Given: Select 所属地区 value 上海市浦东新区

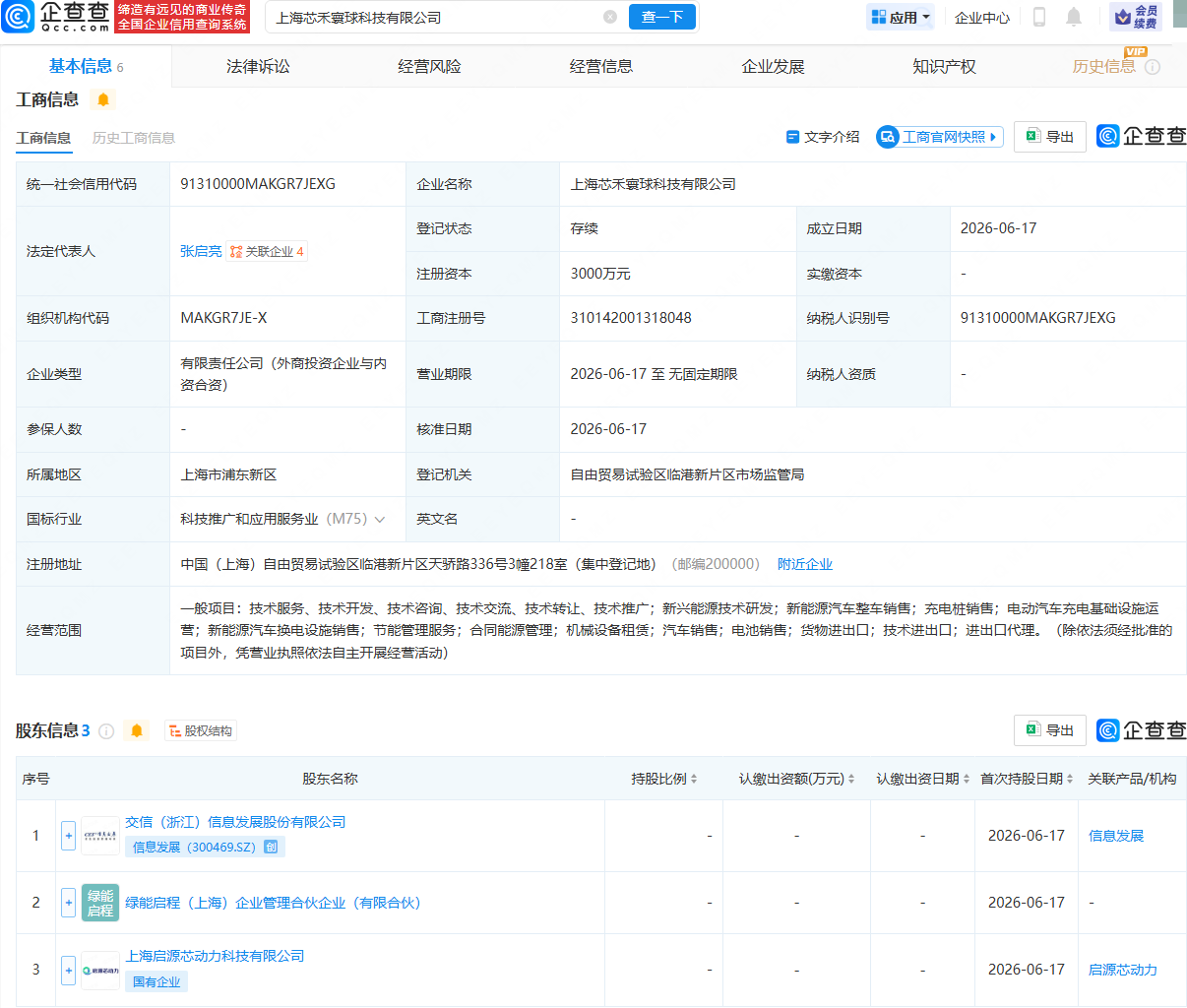Looking at the screenshot, I should point(228,474).
